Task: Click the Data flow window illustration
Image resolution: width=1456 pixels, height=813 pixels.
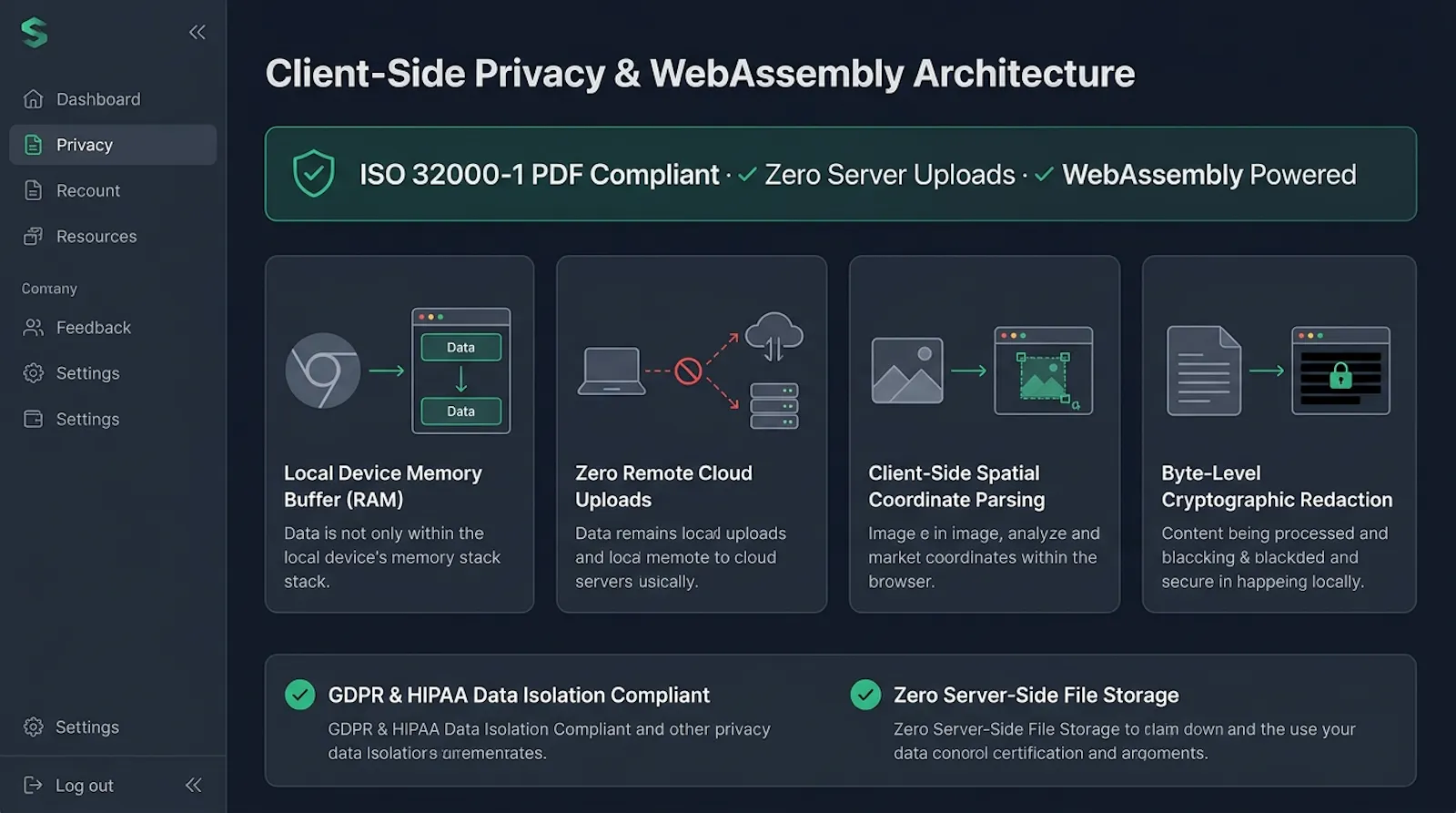Action: [x=461, y=371]
